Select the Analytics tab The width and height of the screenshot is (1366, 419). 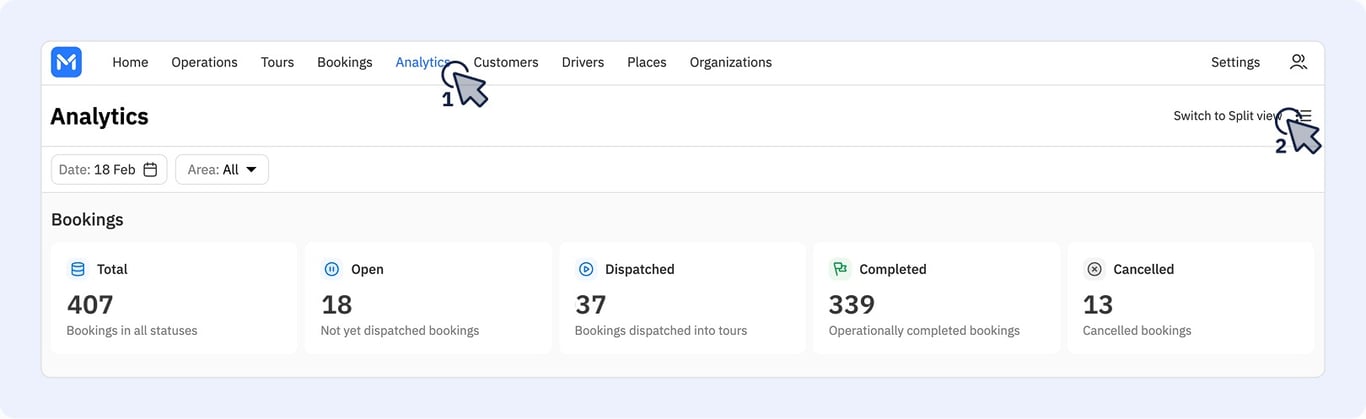point(422,62)
